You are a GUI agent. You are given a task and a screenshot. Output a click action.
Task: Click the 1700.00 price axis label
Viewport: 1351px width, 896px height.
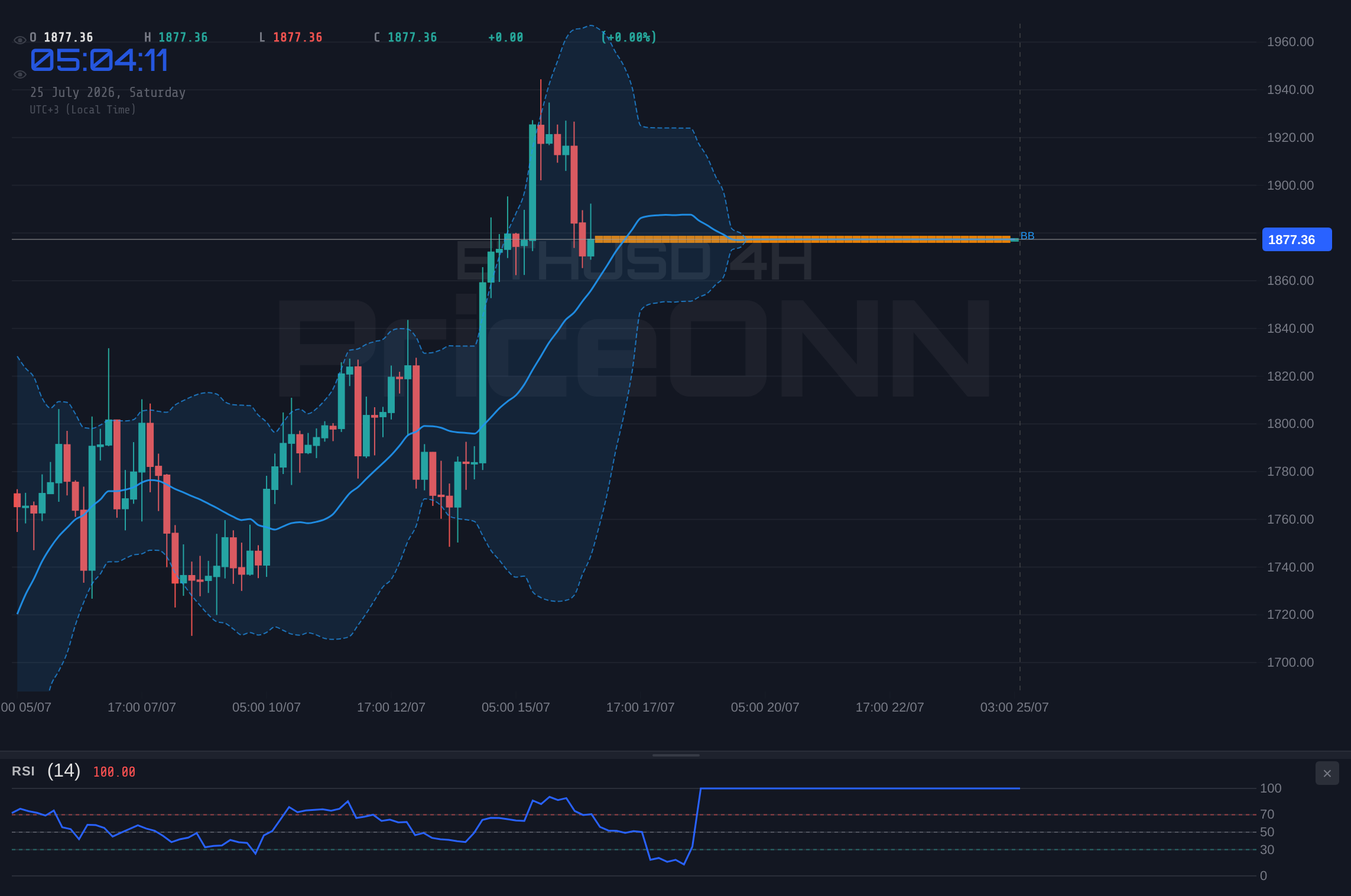tap(1290, 663)
